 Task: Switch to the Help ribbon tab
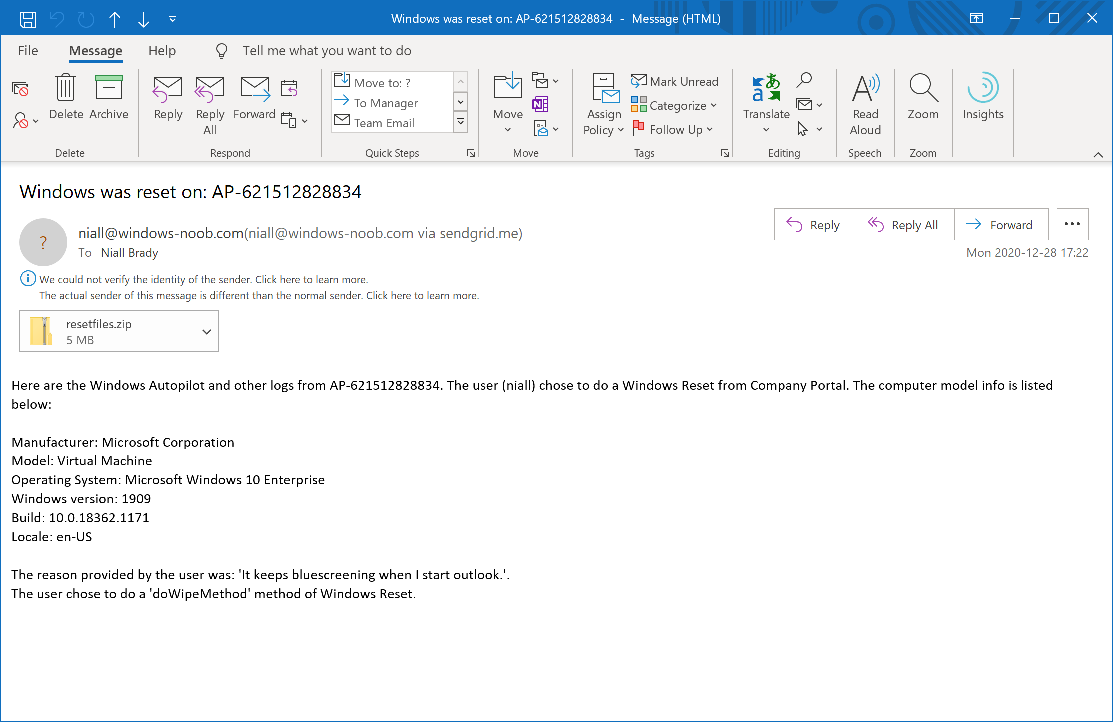(x=162, y=50)
